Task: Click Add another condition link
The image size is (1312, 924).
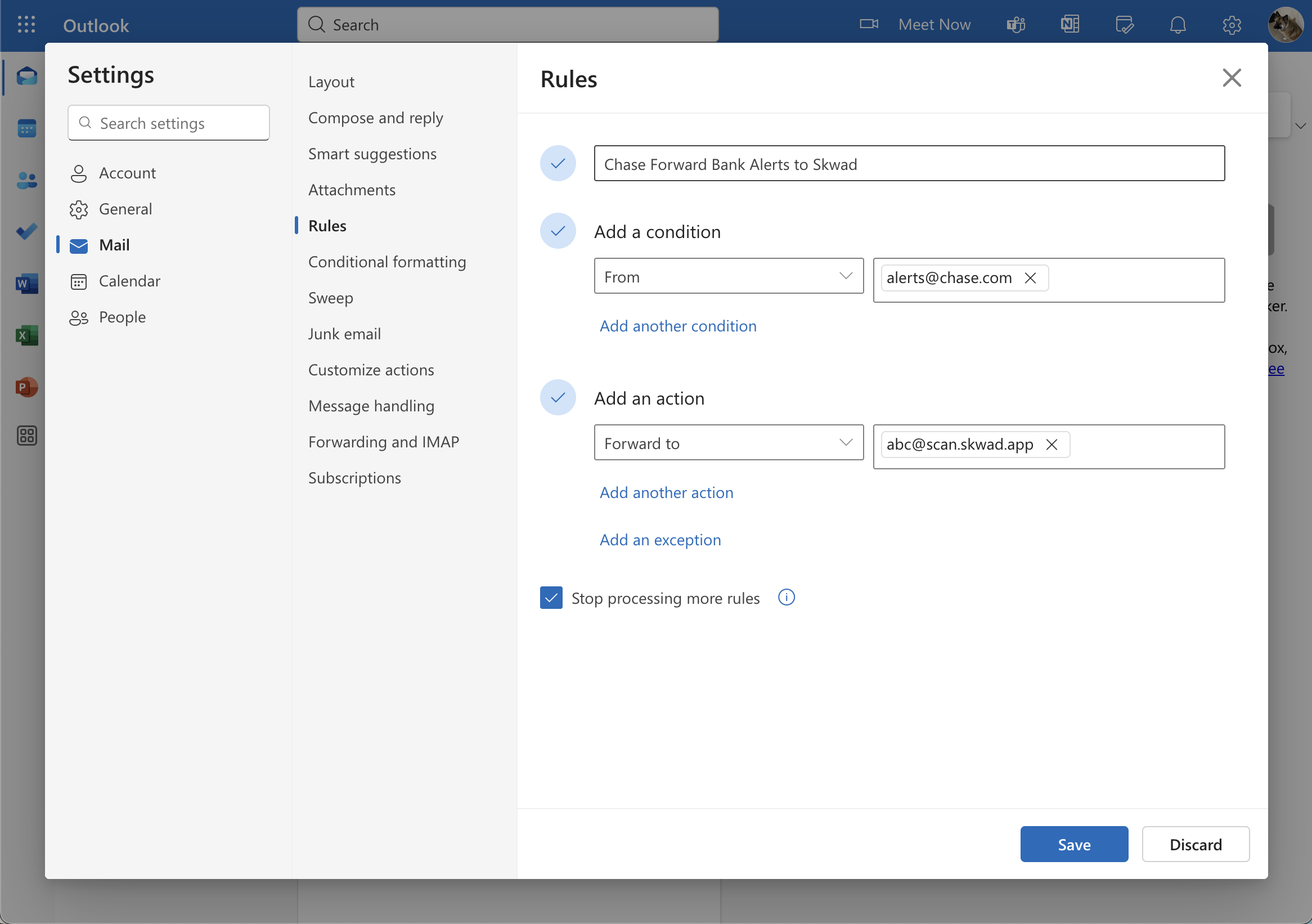Action: pos(678,326)
